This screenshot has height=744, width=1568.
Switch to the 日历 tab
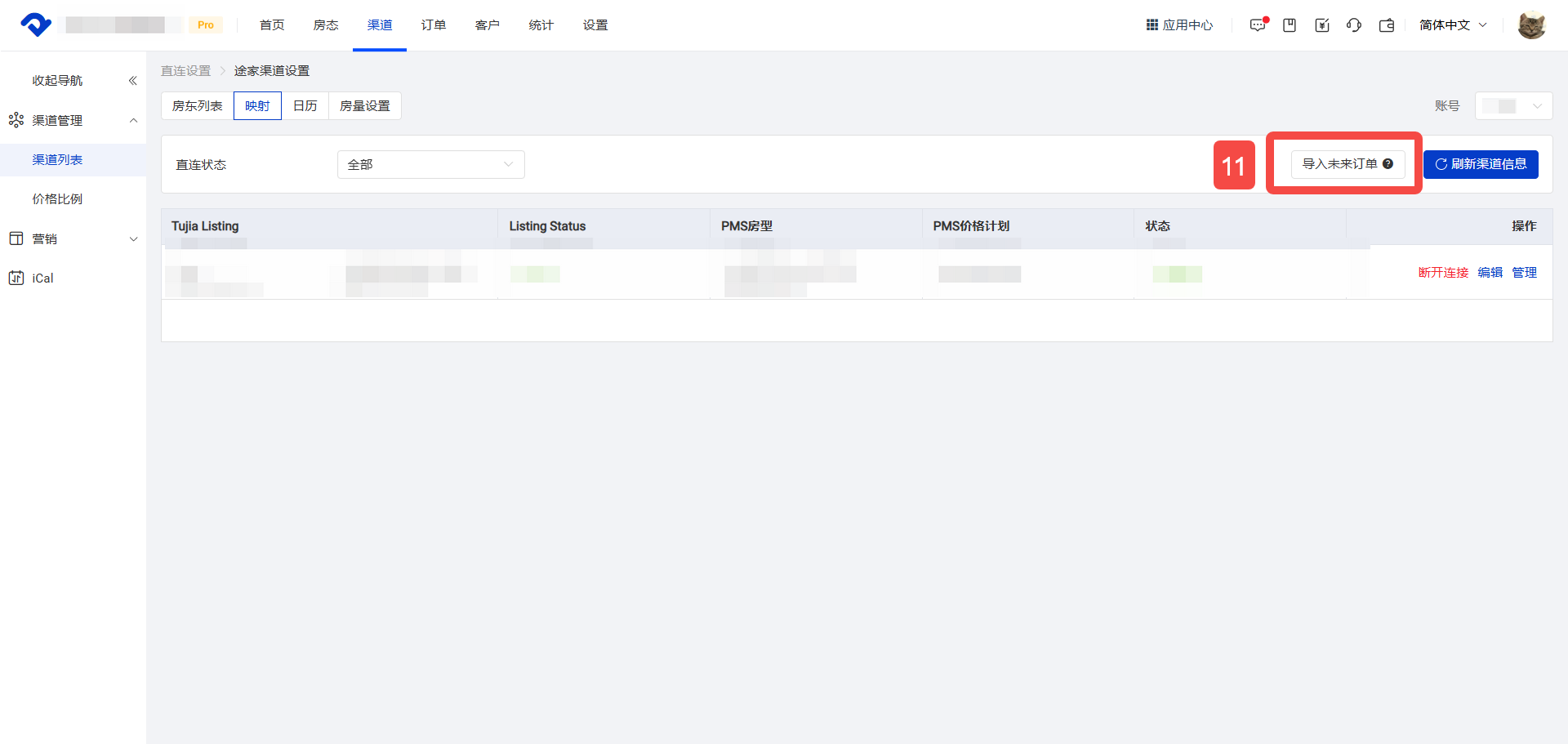[305, 106]
